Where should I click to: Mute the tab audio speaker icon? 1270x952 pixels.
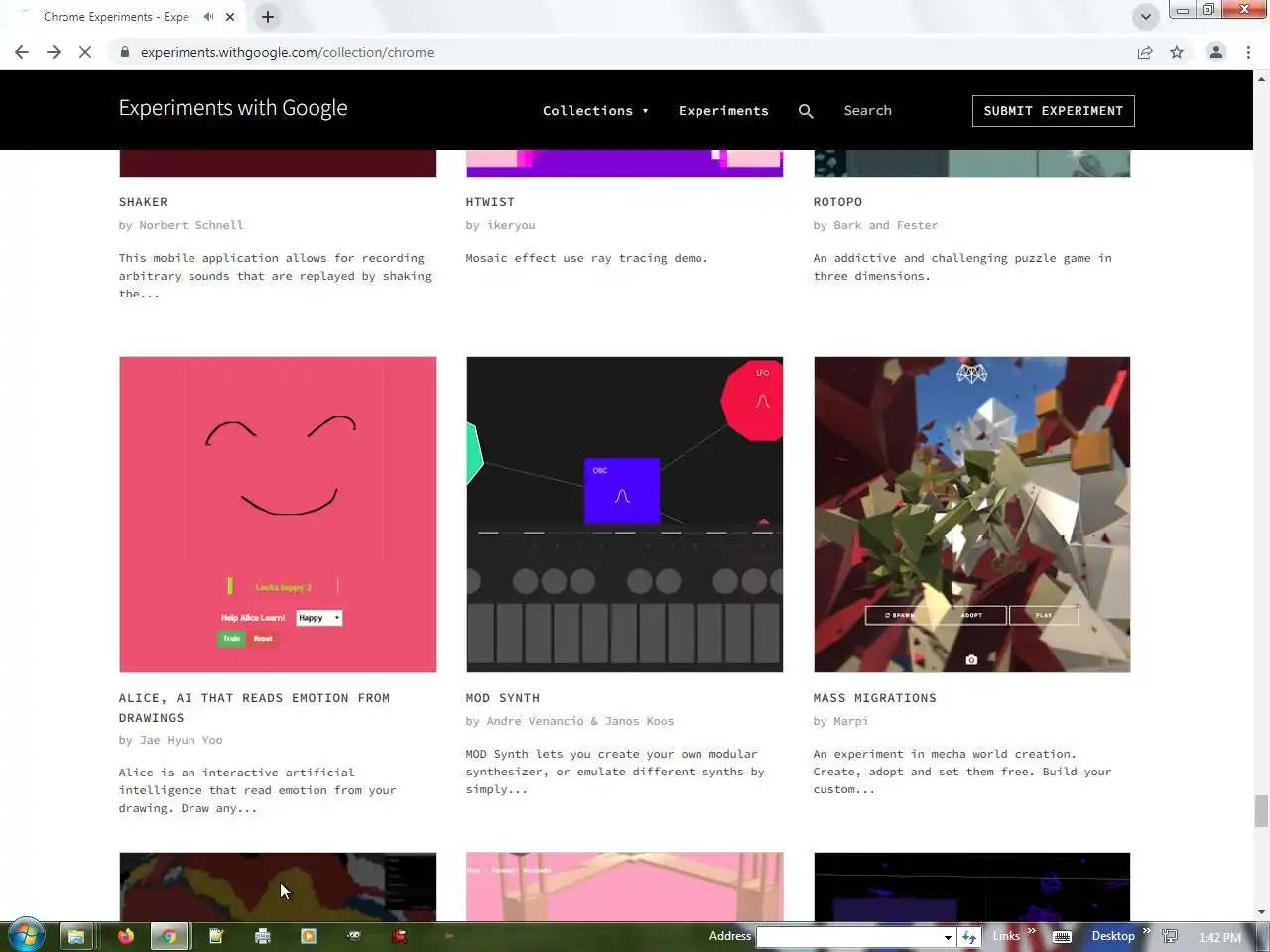[x=208, y=17]
